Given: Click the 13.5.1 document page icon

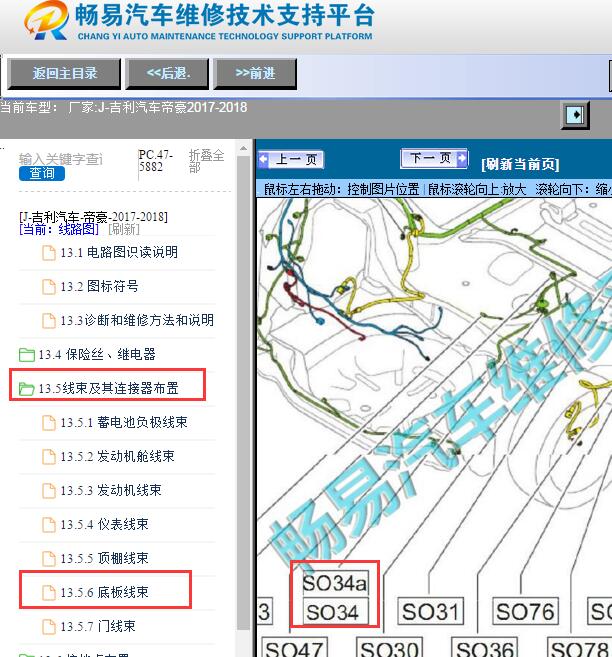Looking at the screenshot, I should (49, 423).
